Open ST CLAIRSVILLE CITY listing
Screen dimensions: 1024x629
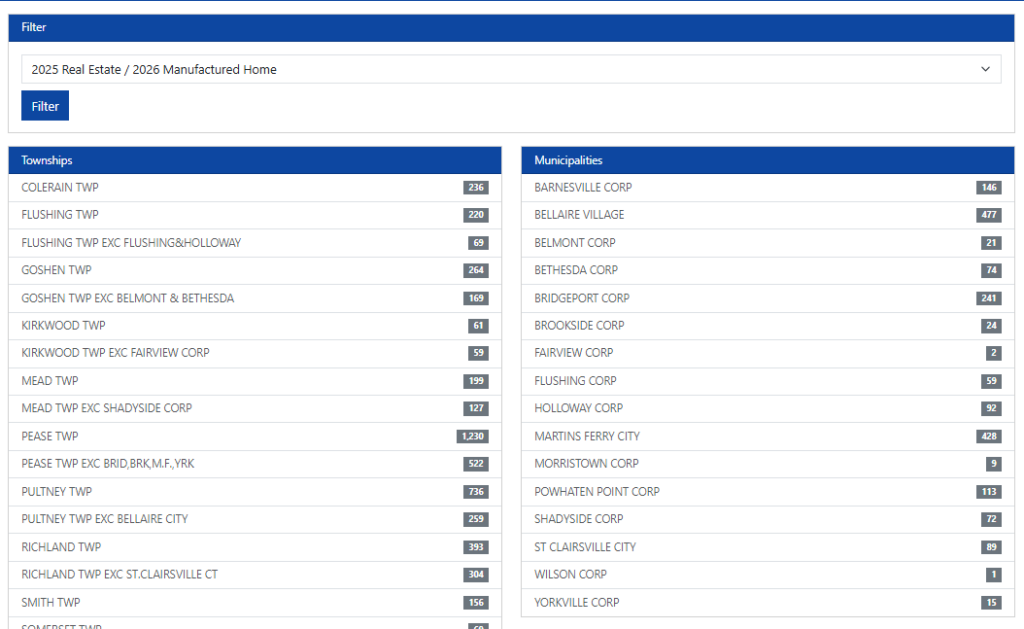click(x=585, y=547)
